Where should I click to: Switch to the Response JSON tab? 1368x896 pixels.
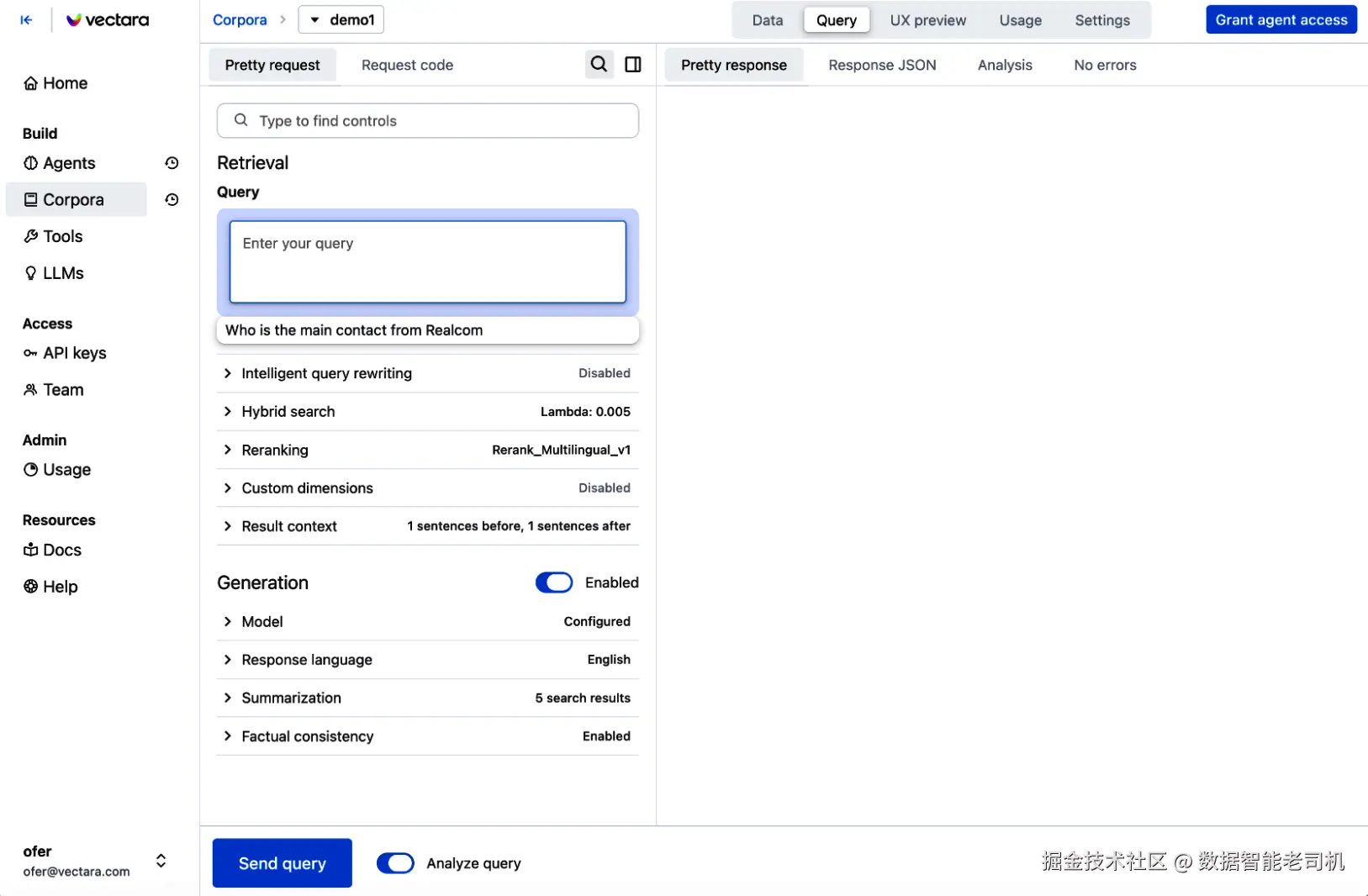[x=882, y=65]
